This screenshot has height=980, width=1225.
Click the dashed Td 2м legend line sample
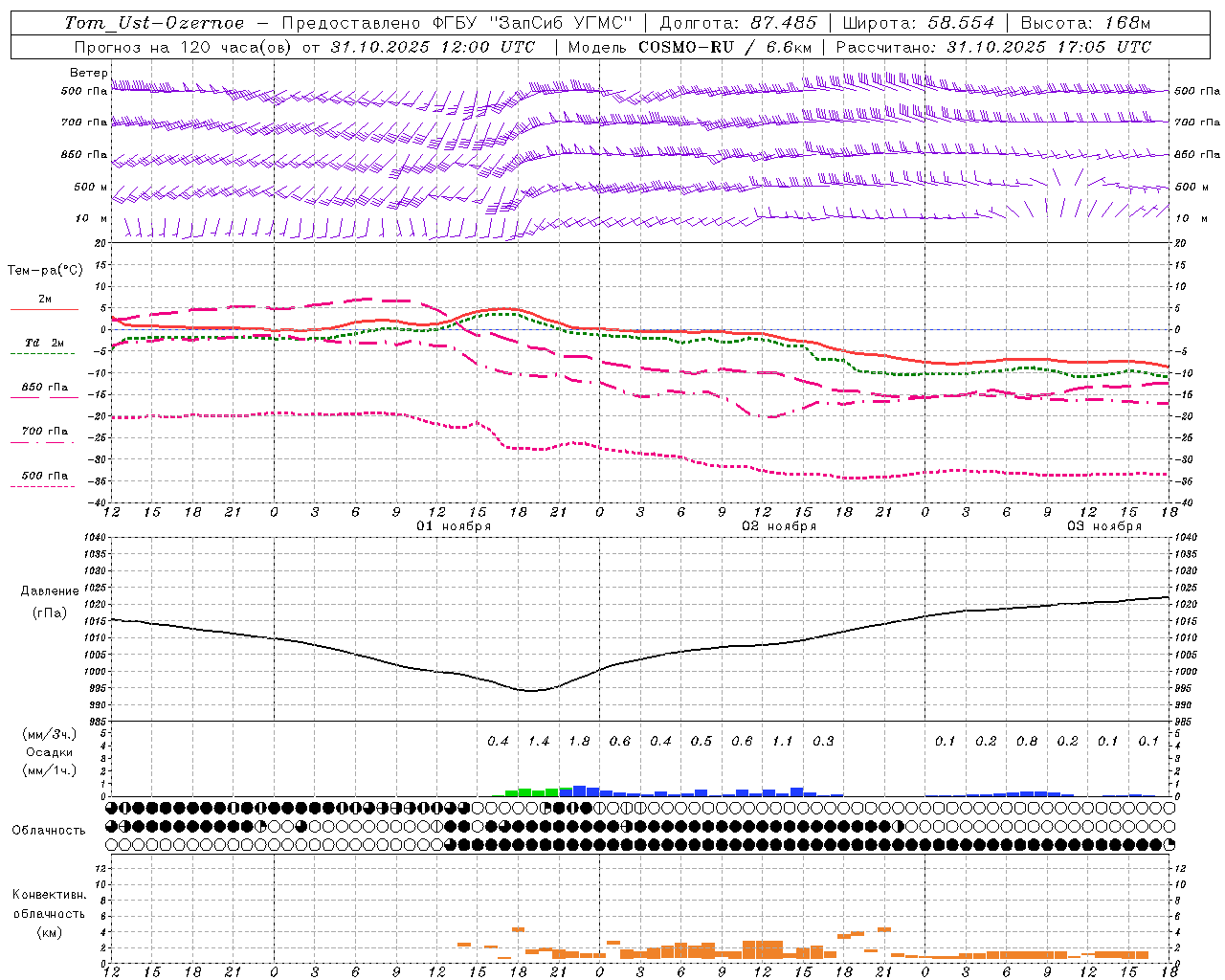point(42,353)
